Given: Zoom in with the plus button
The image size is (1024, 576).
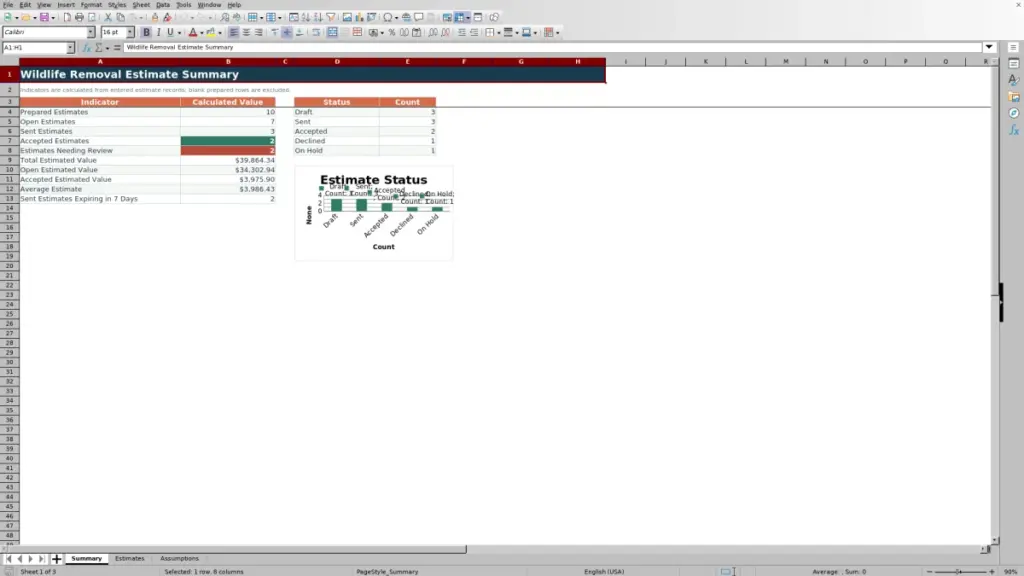Looking at the screenshot, I should pyautogui.click(x=992, y=572).
